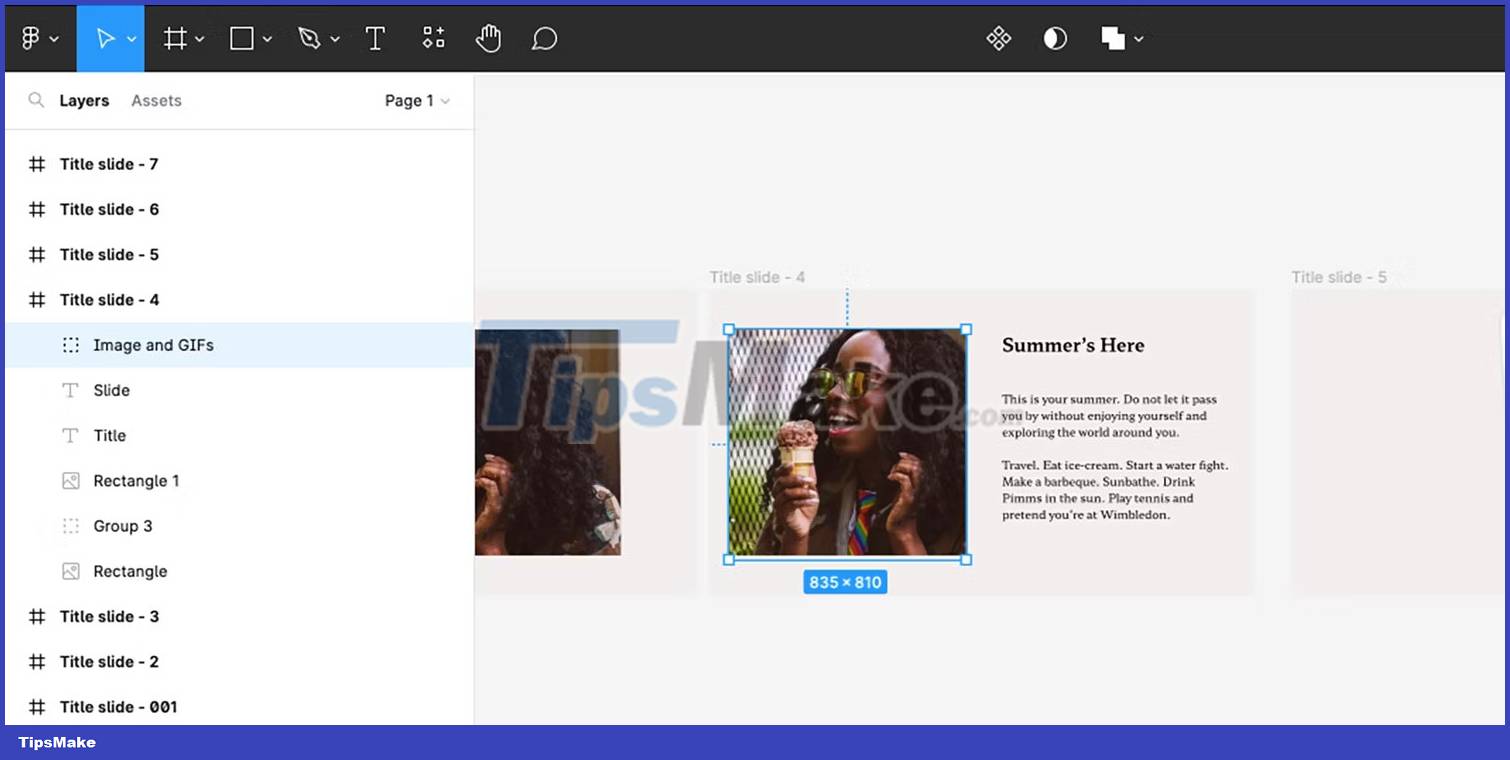This screenshot has width=1510, height=760.
Task: Select the Title layer
Action: (x=110, y=435)
